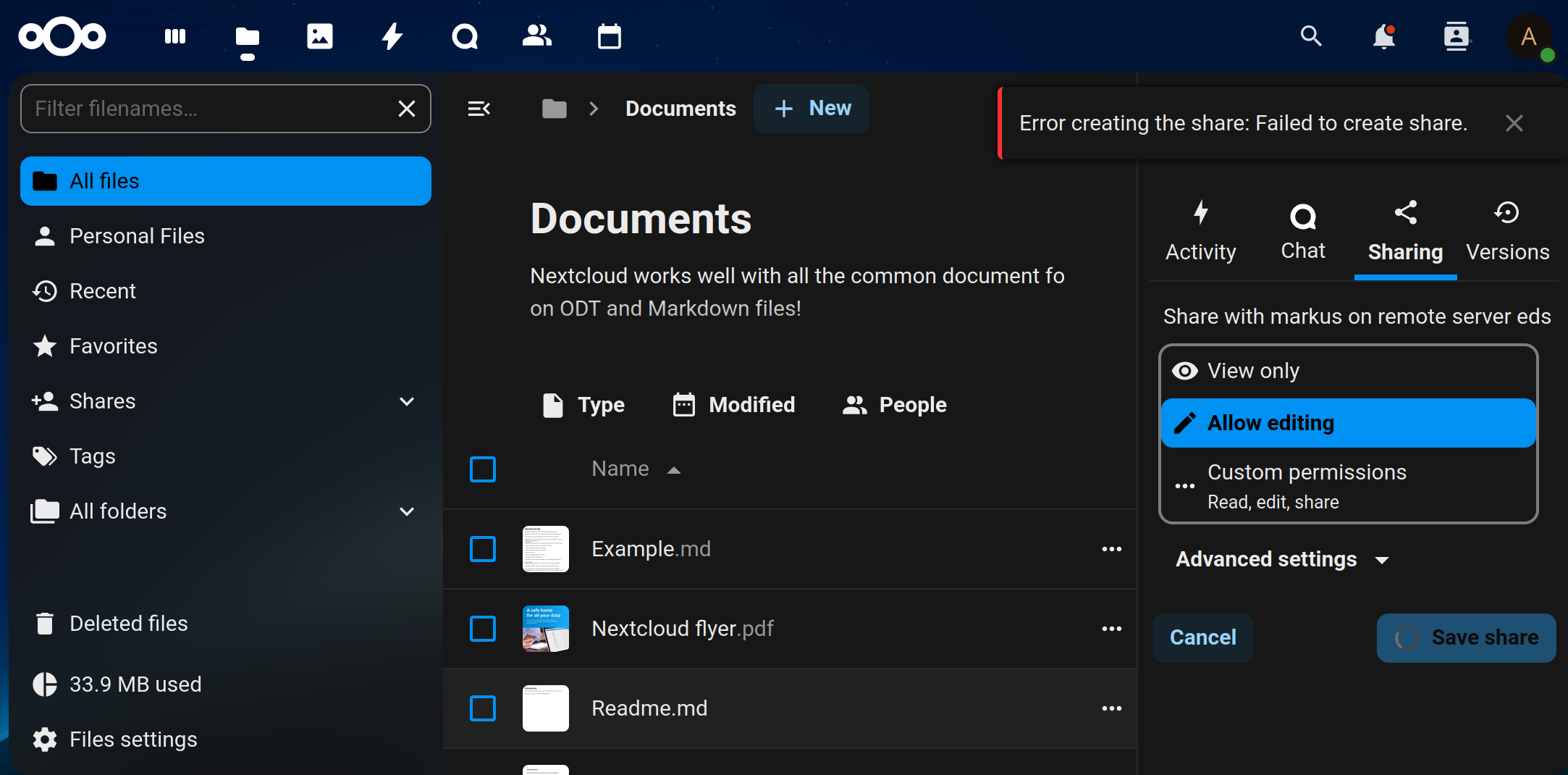Open the Files app icon
1568x775 pixels.
pos(248,36)
